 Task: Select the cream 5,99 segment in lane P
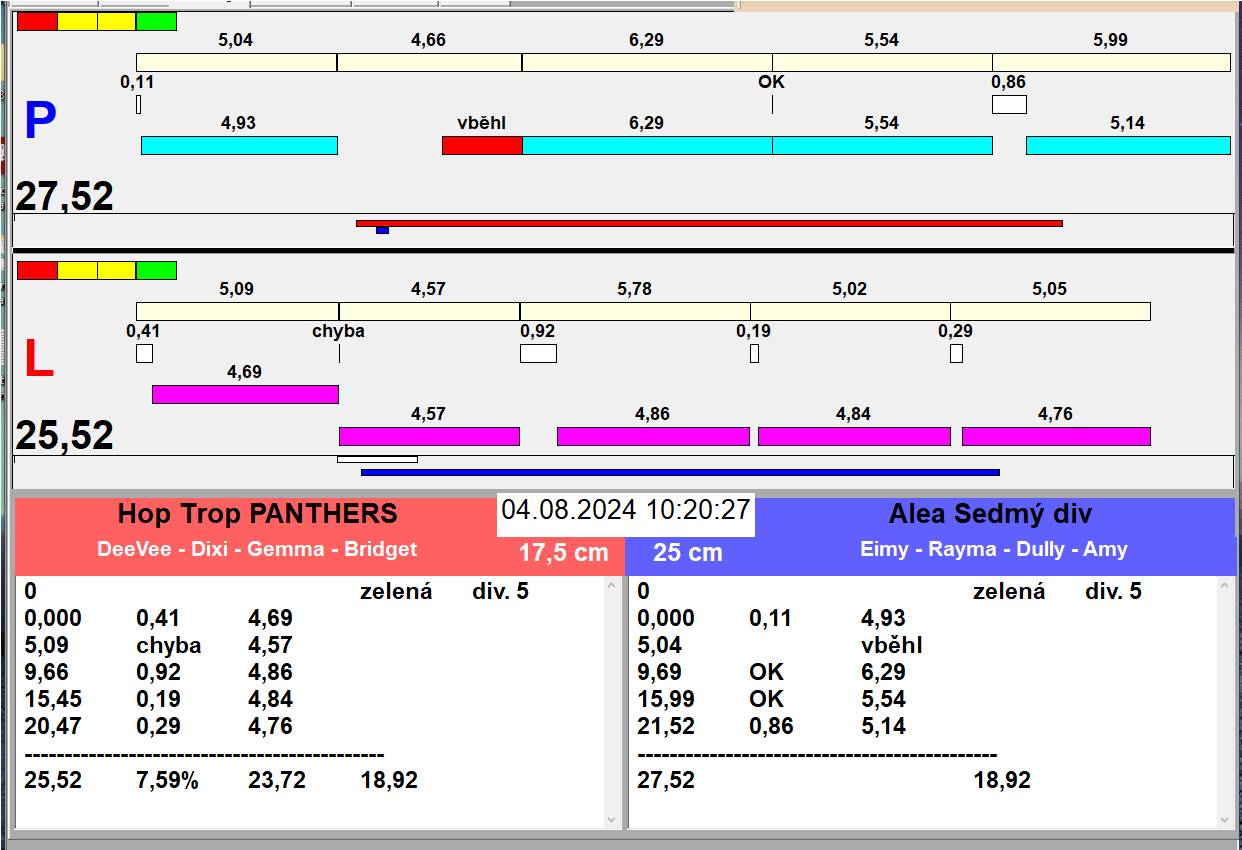click(x=1111, y=62)
